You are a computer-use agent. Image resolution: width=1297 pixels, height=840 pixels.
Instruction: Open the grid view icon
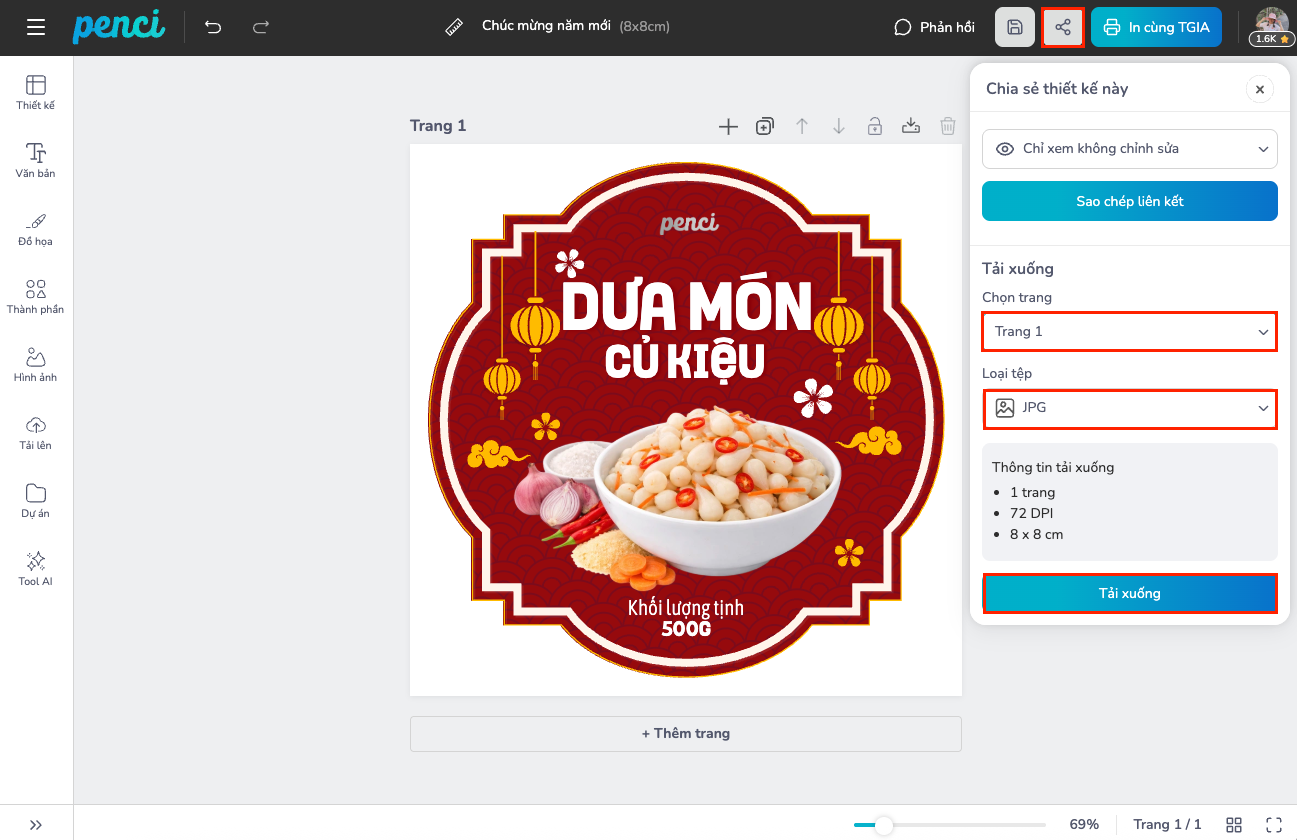coord(1234,824)
